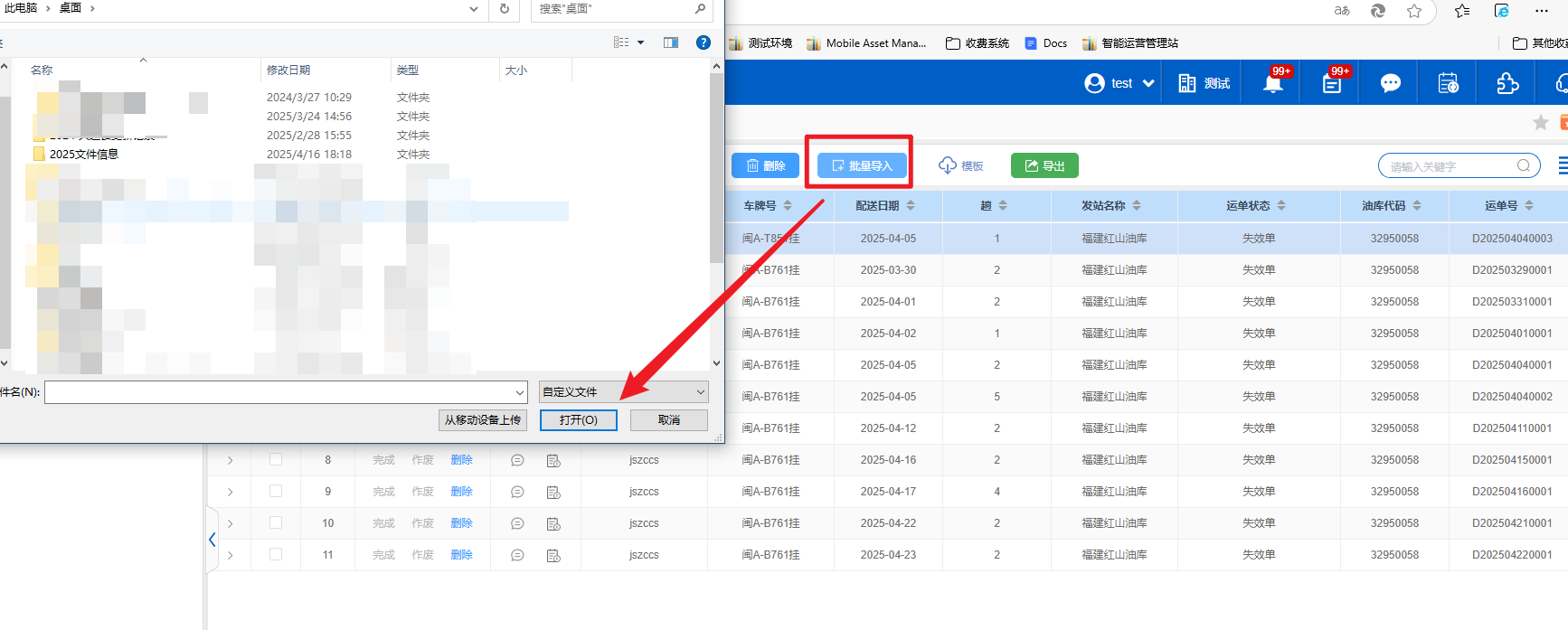1568x630 pixels.
Task: Click the clipboard tasks icon with 99+ badge
Action: 1332,84
